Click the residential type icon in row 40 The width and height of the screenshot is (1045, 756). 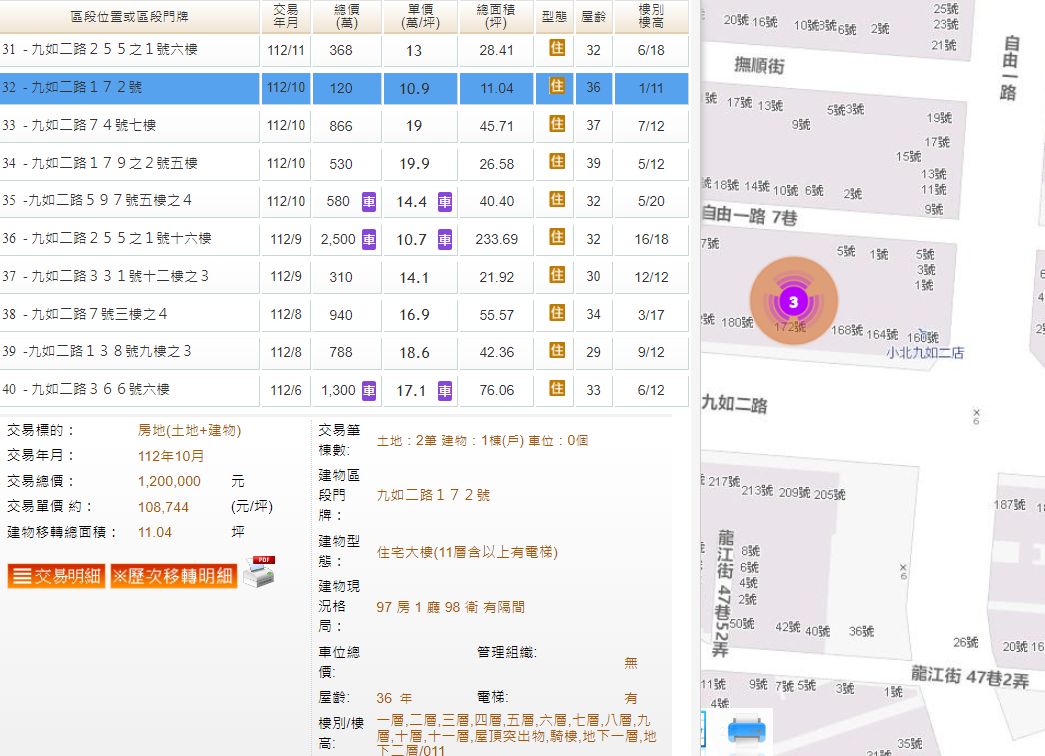tap(556, 389)
